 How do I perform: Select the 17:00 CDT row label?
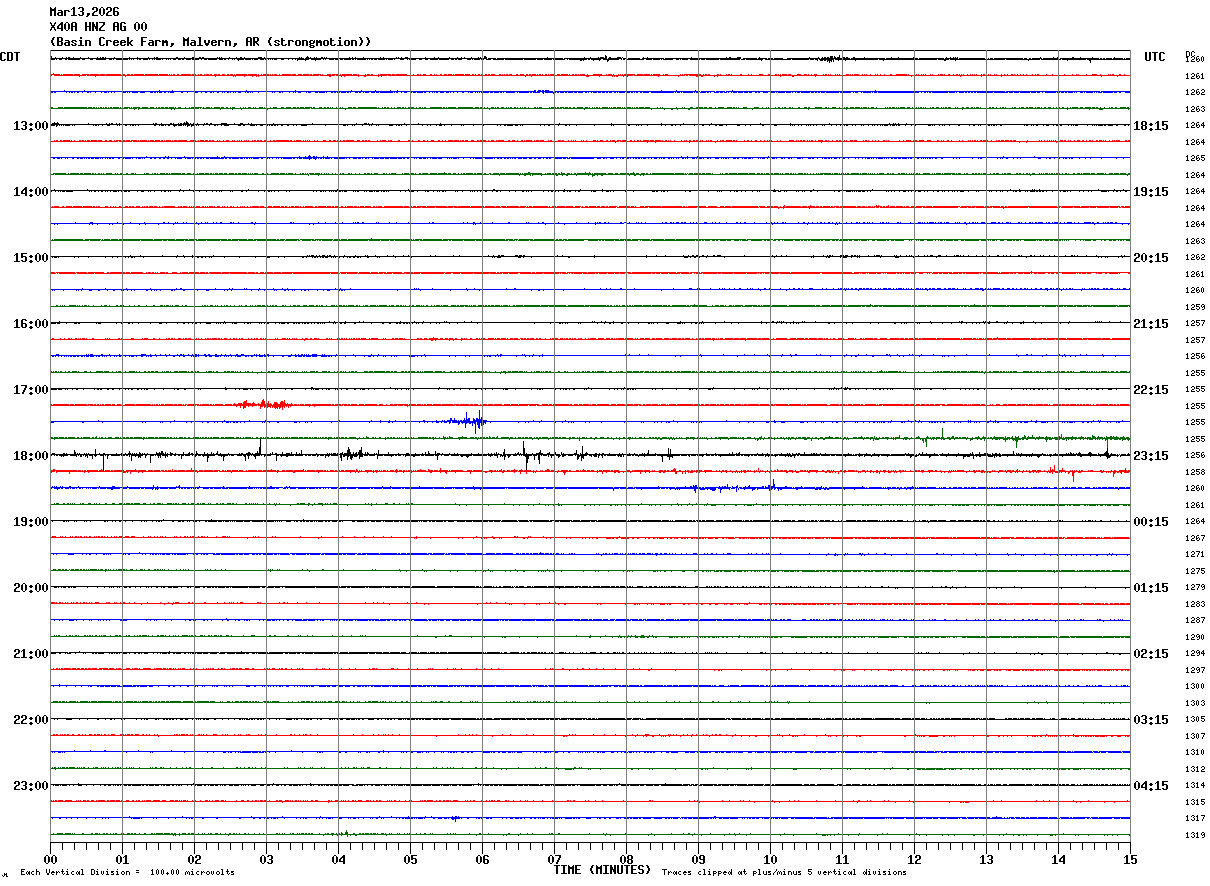pos(31,390)
